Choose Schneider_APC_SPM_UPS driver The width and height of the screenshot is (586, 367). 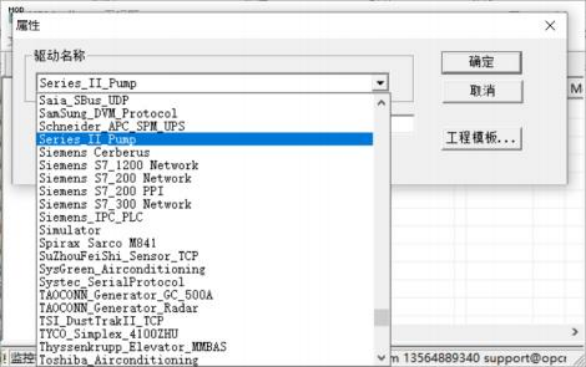click(x=206, y=126)
